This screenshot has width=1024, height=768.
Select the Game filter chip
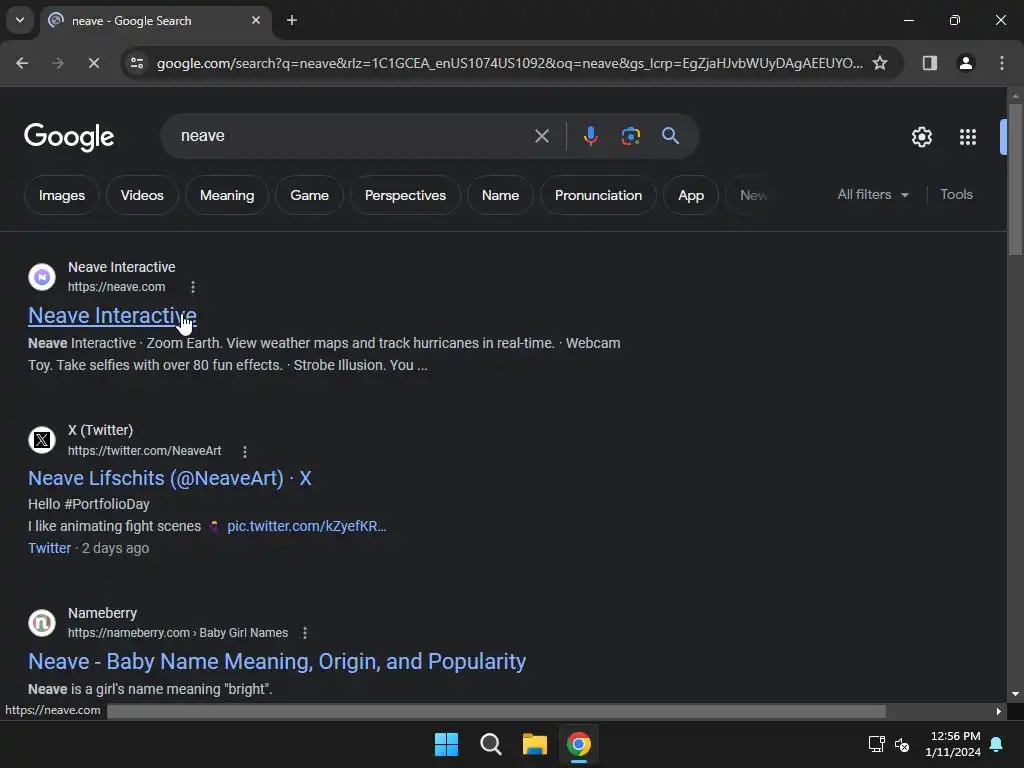click(x=310, y=195)
